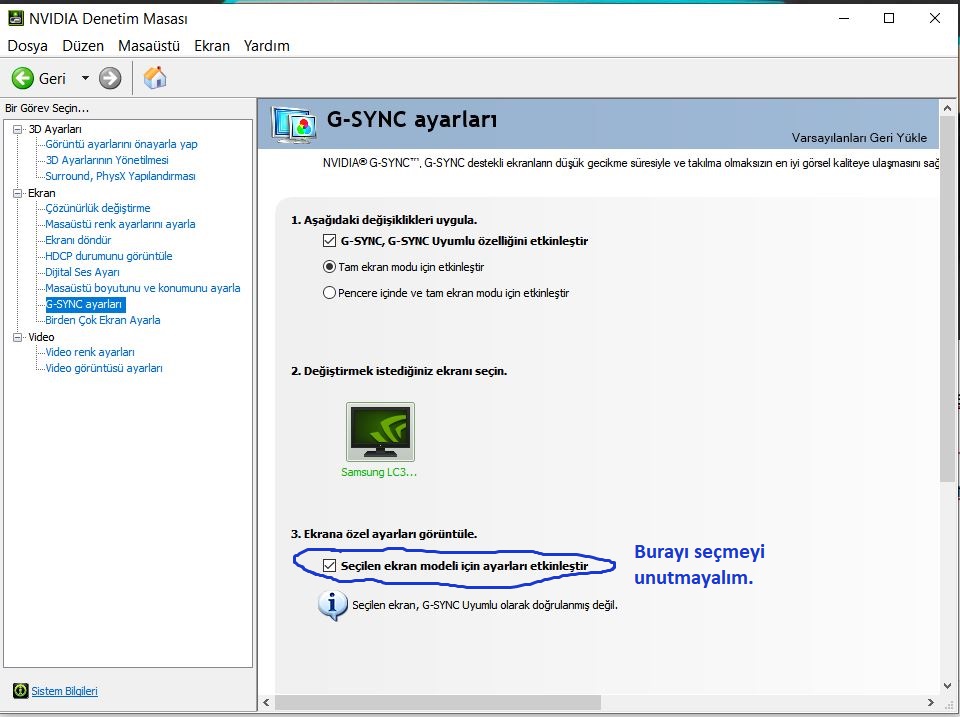
Task: Open Çözünürlük değiştirme in the task tree
Action: click(98, 208)
